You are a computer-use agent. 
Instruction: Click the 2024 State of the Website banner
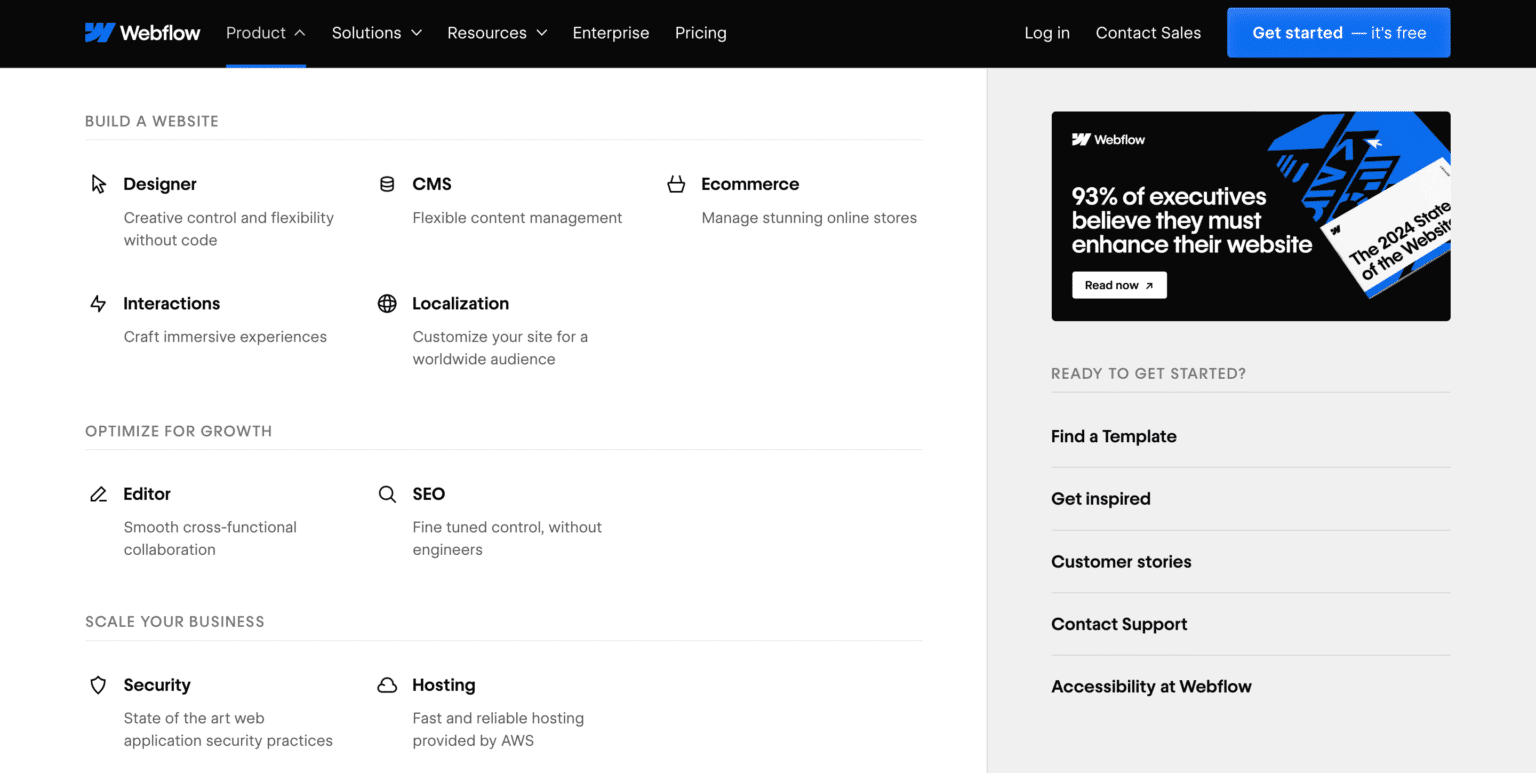point(1250,216)
